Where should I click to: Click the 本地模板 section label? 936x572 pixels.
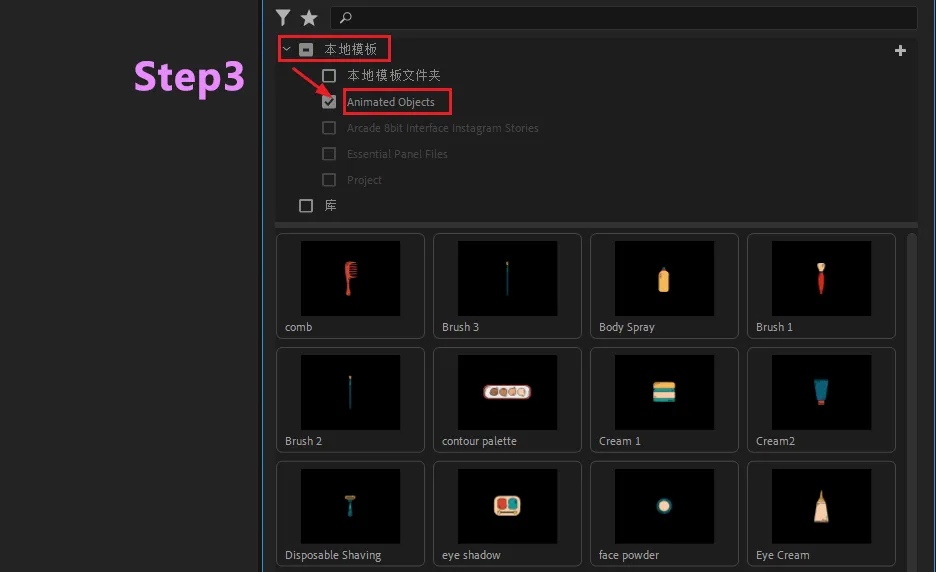(x=351, y=49)
